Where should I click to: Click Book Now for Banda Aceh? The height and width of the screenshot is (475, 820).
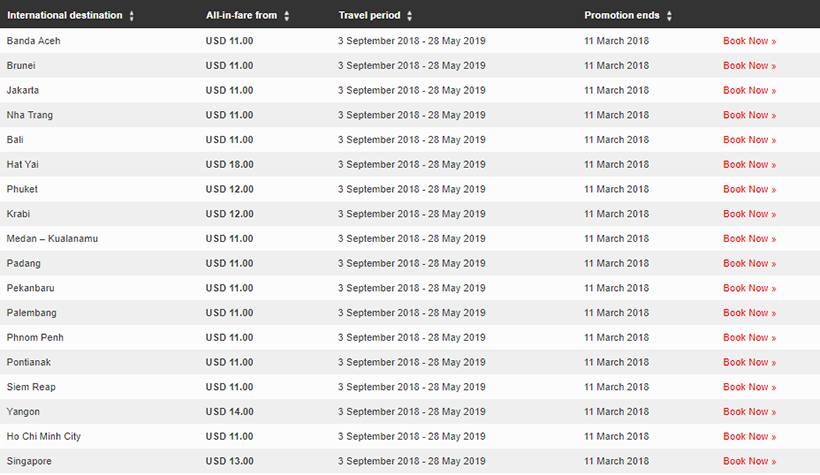pos(749,41)
